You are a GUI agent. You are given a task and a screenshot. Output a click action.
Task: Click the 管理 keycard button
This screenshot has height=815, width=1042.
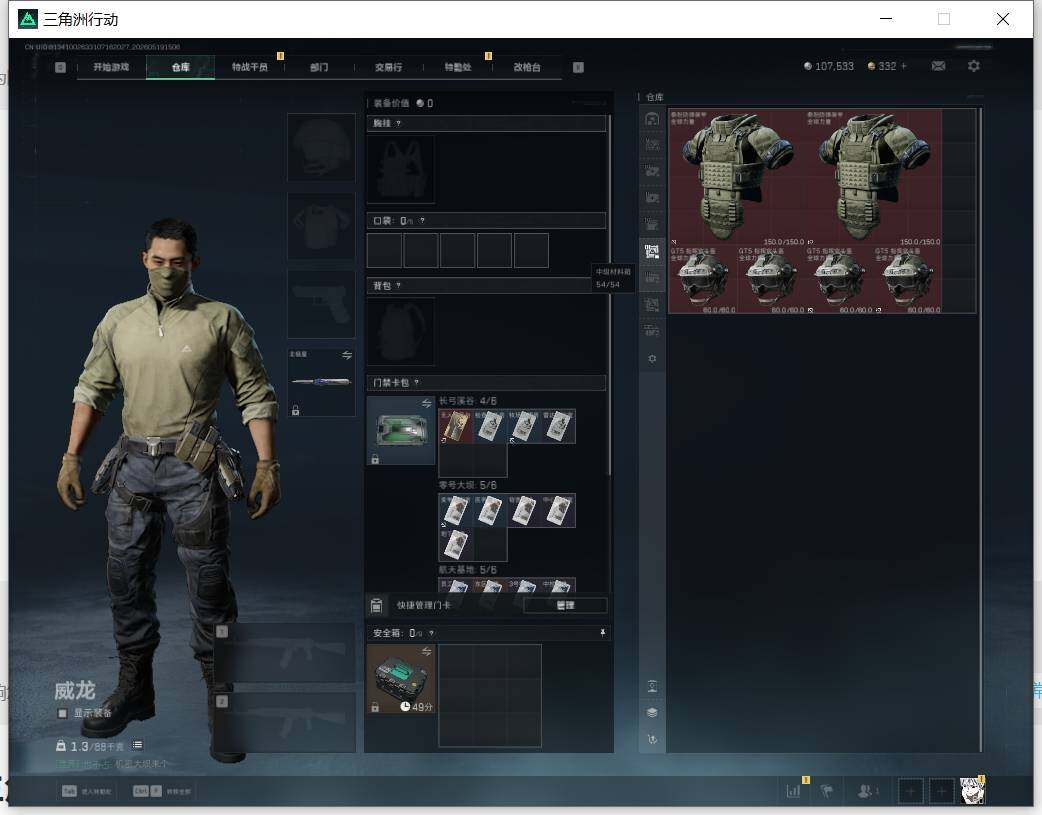click(x=565, y=605)
